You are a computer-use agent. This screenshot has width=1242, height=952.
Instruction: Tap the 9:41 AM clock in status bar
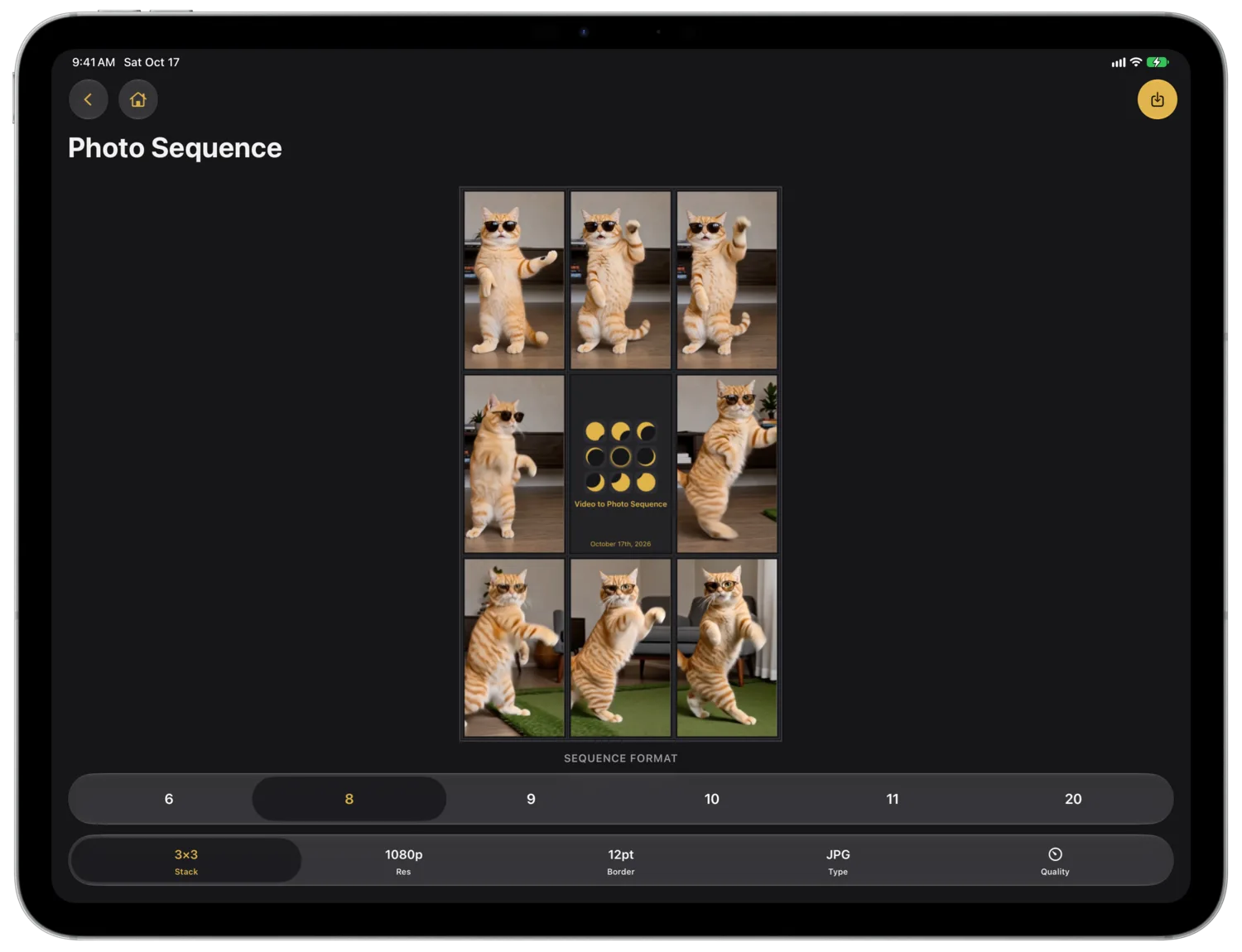pos(94,62)
